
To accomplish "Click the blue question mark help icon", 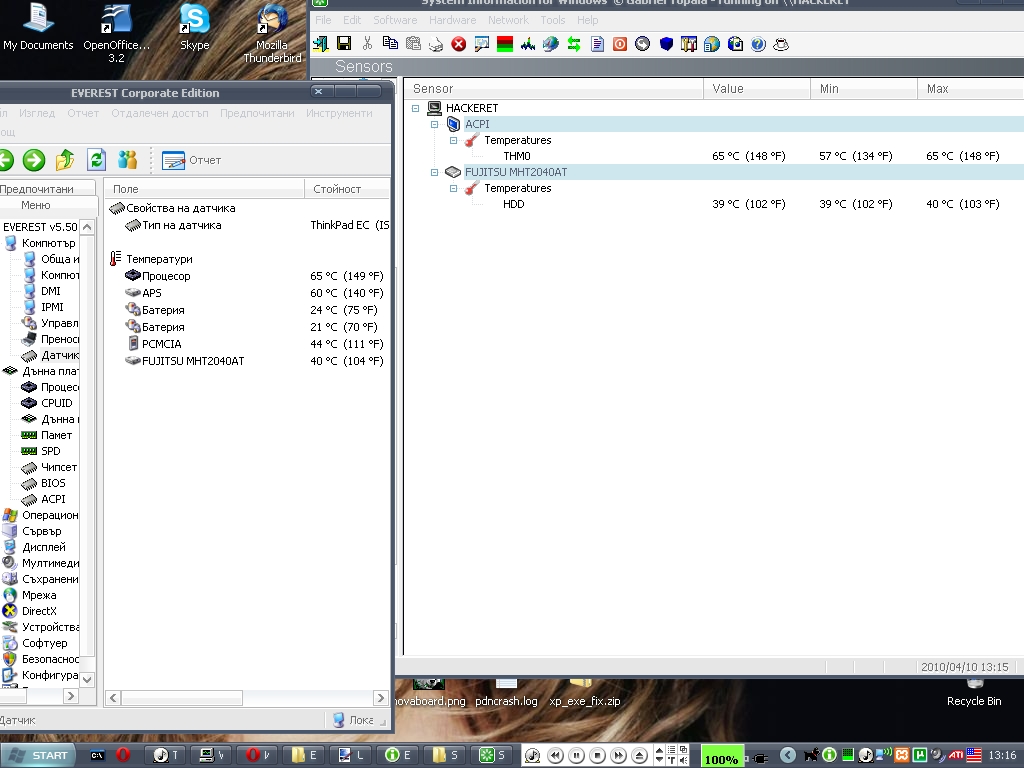I will tap(758, 44).
